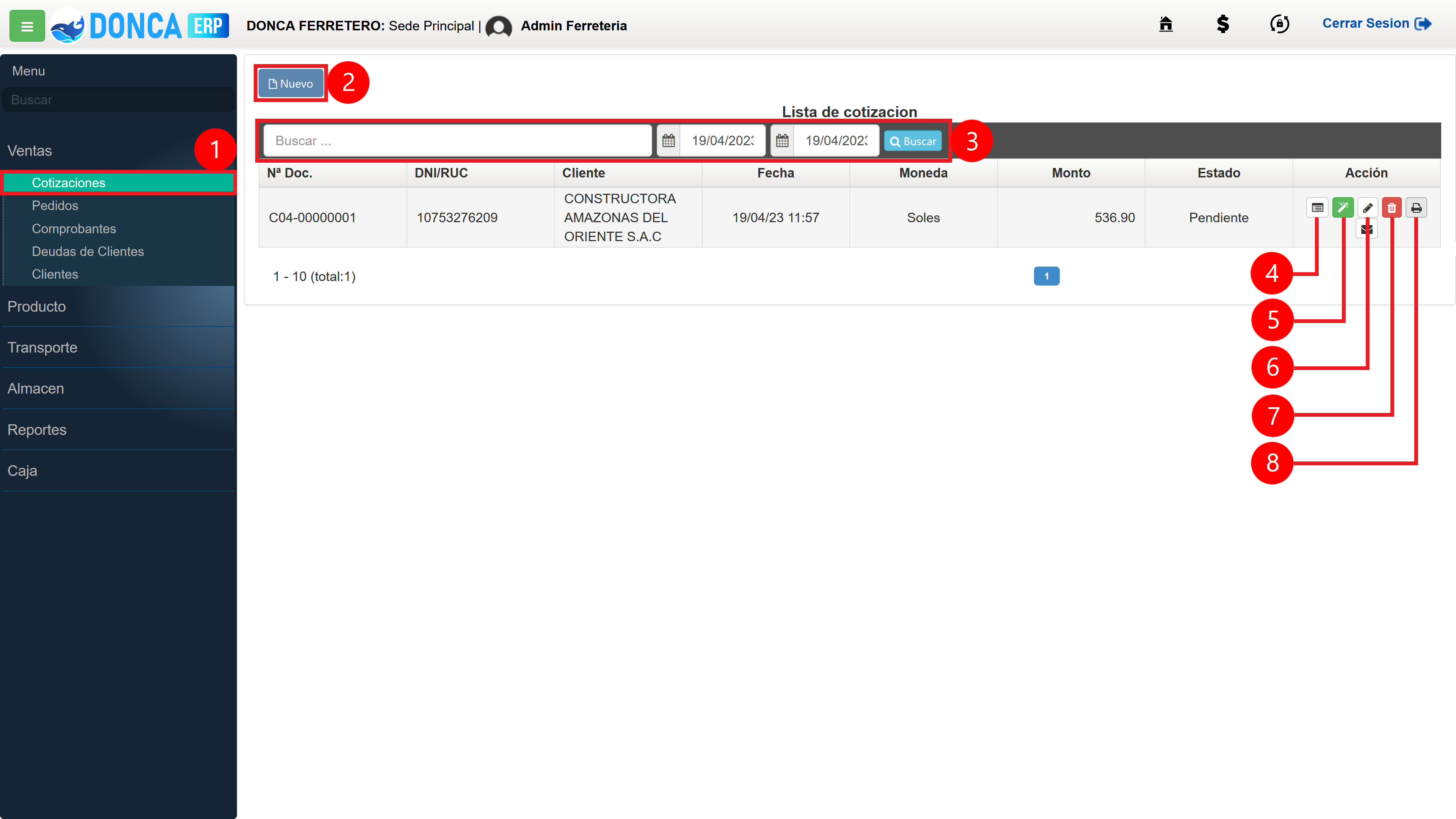Click the Pendiente status cell
1456x819 pixels.
[x=1219, y=218]
